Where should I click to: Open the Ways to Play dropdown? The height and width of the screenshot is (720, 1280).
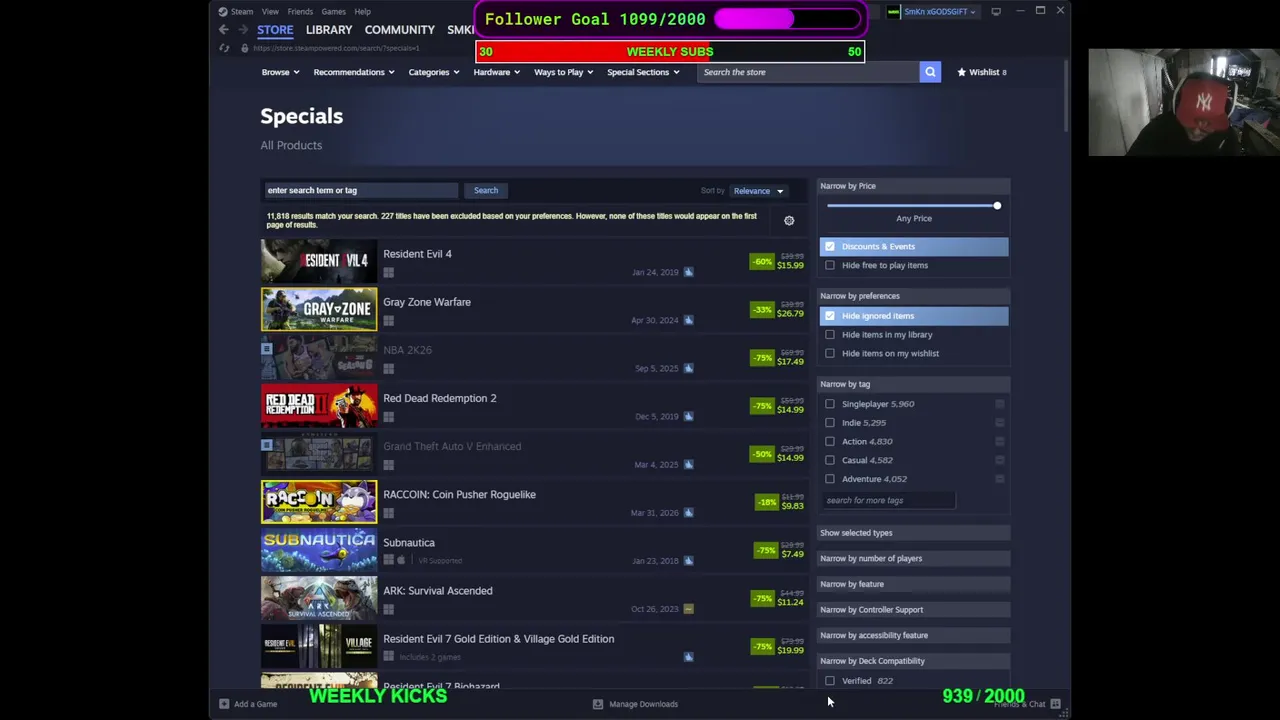point(563,72)
